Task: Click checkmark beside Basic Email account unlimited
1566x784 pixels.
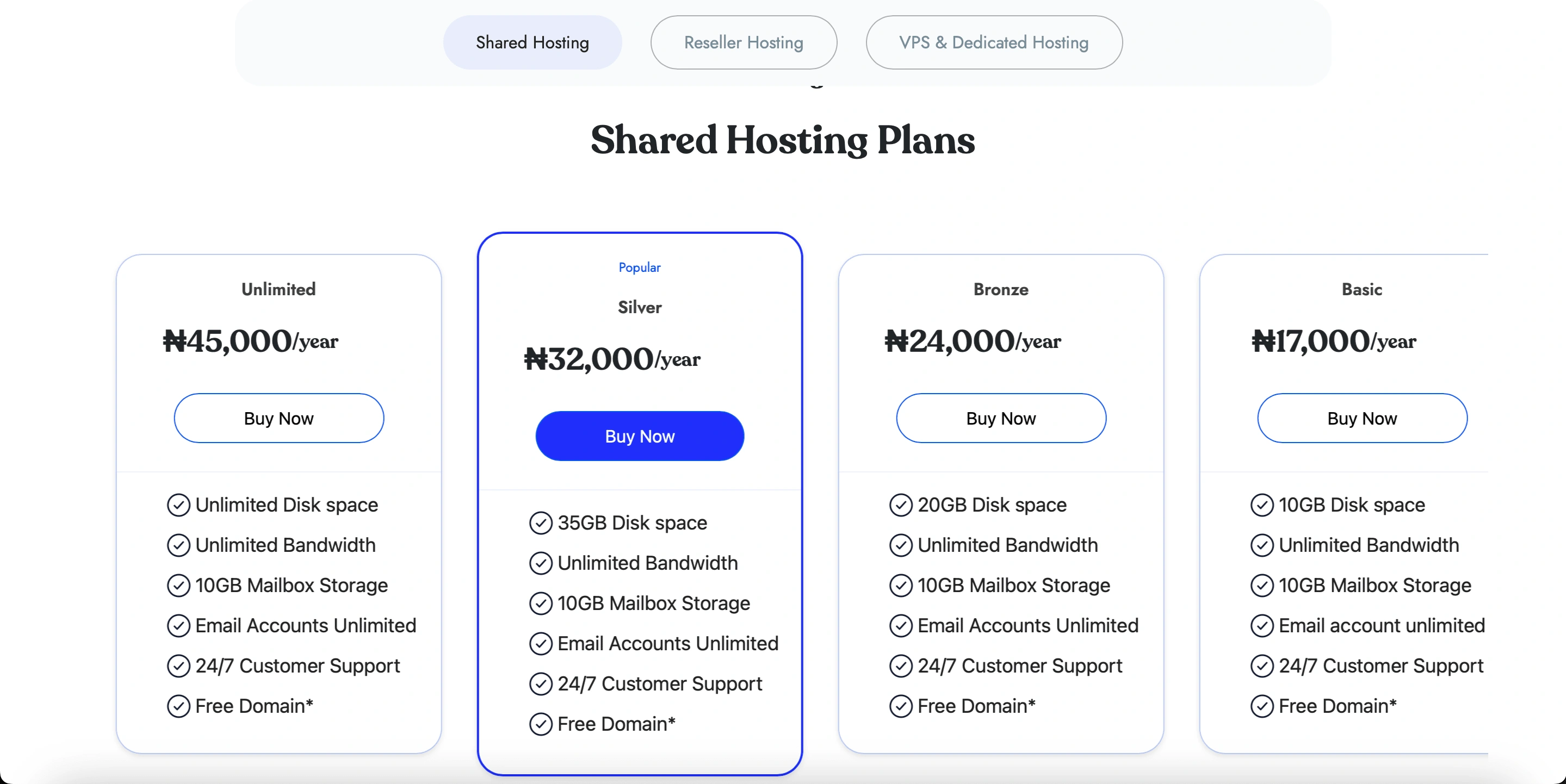Action: pyautogui.click(x=1261, y=625)
